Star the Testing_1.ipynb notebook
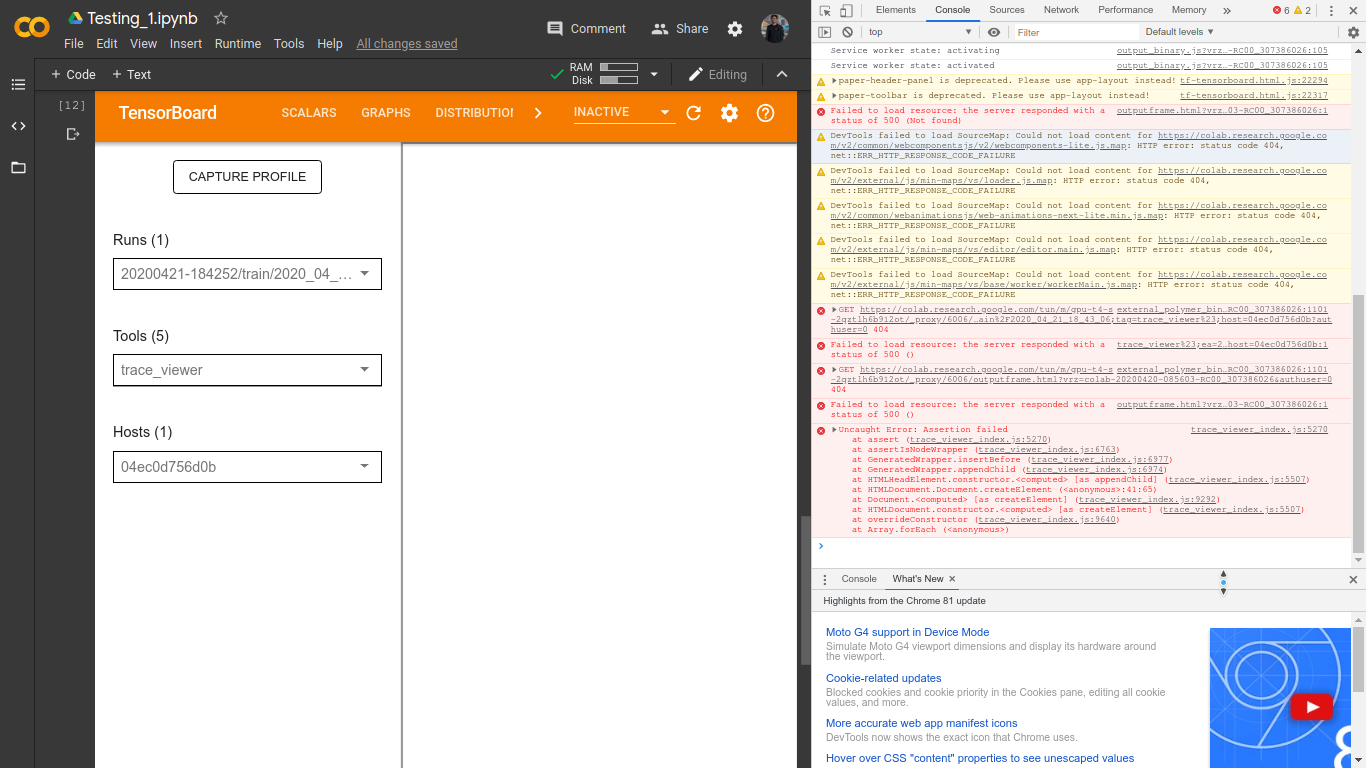This screenshot has width=1366, height=768. pos(221,18)
